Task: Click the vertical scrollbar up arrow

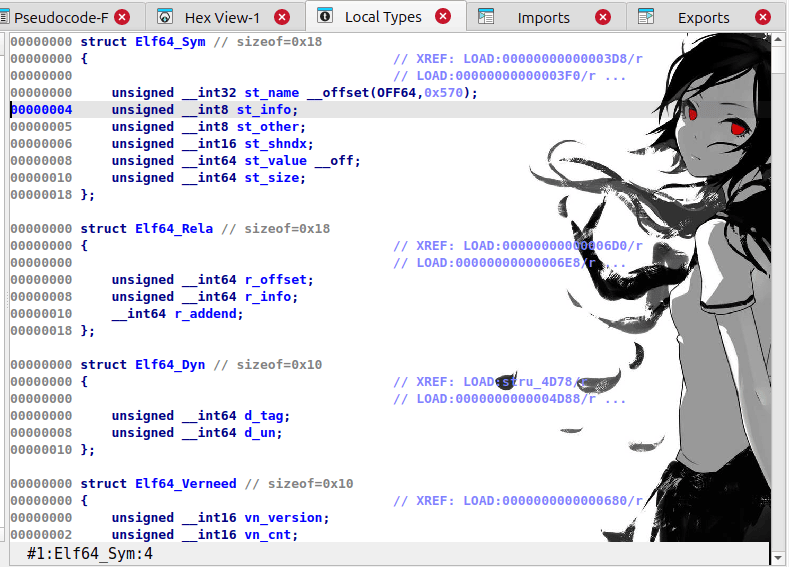Action: 778,39
